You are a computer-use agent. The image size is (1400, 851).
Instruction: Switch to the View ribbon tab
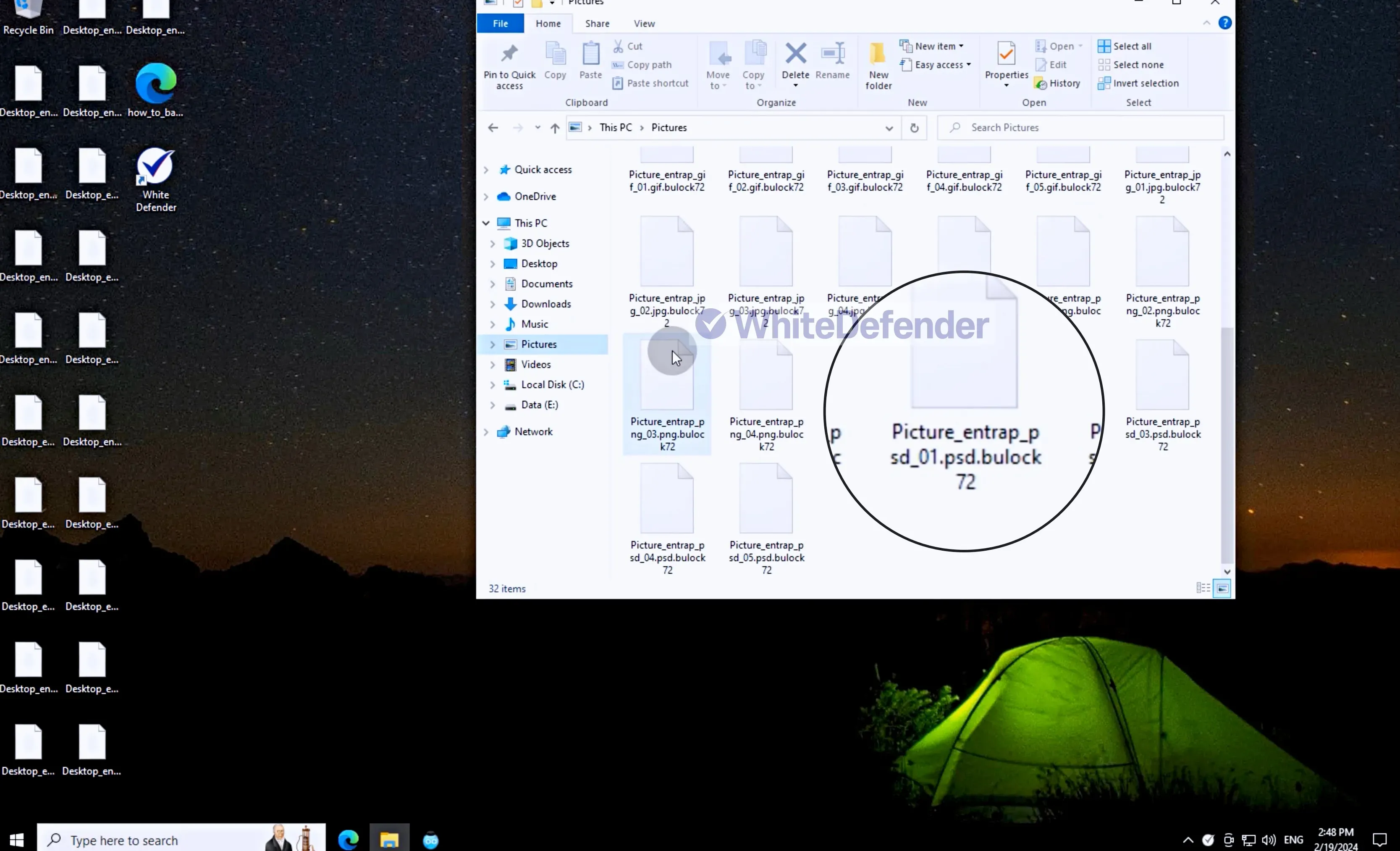[644, 23]
